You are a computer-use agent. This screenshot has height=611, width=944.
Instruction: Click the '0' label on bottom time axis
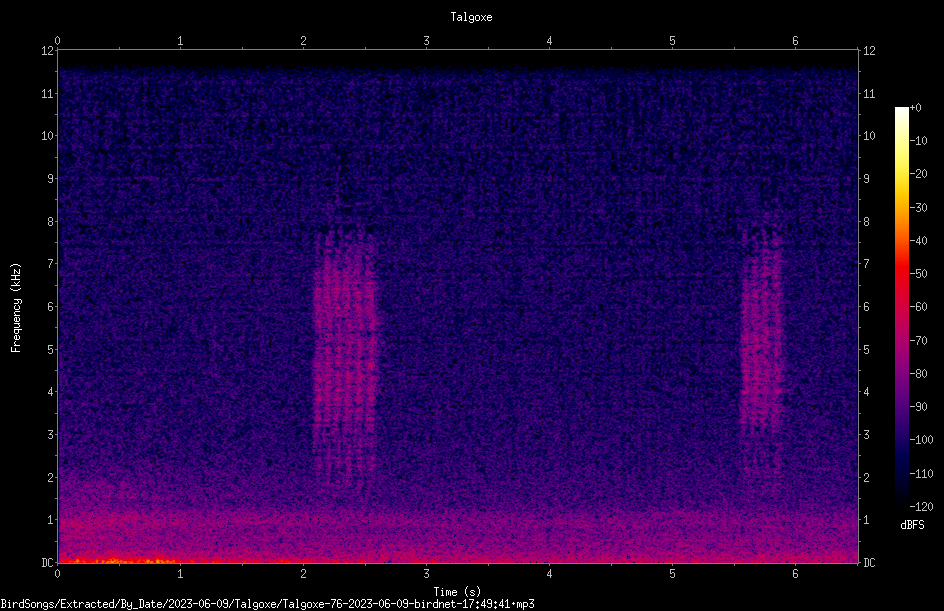(x=57, y=574)
